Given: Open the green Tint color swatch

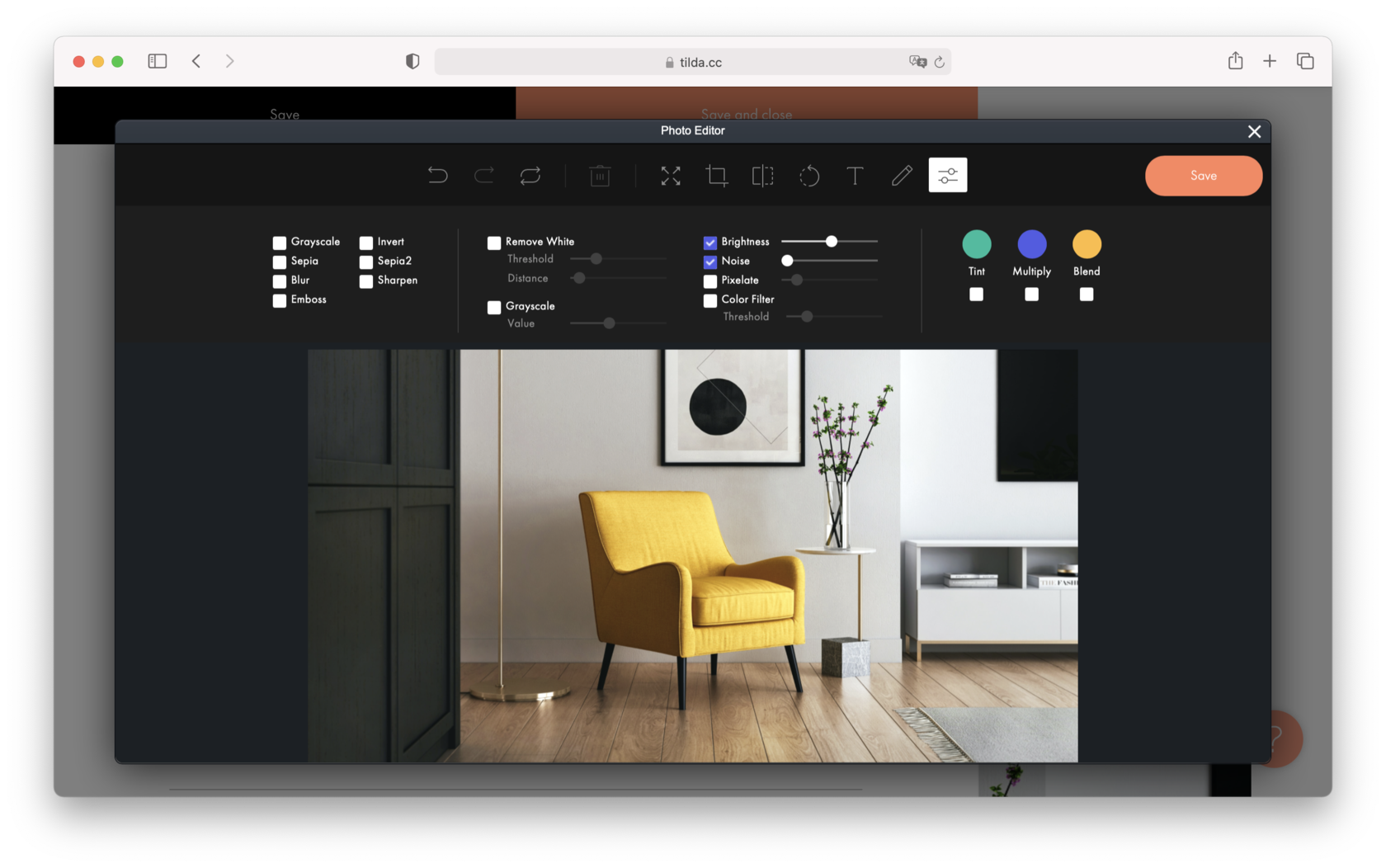Looking at the screenshot, I should point(977,244).
